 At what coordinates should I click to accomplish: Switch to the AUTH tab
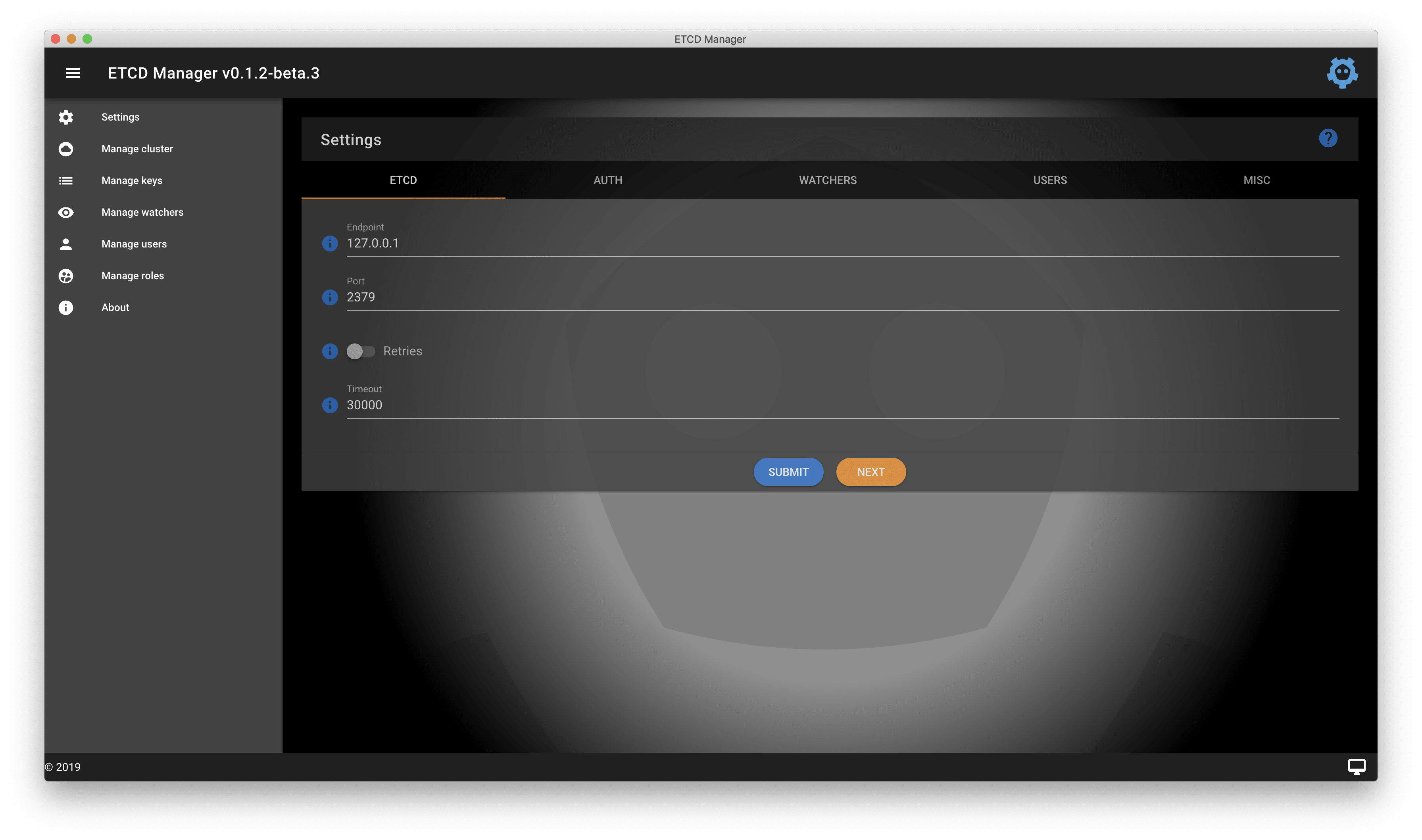click(x=607, y=180)
